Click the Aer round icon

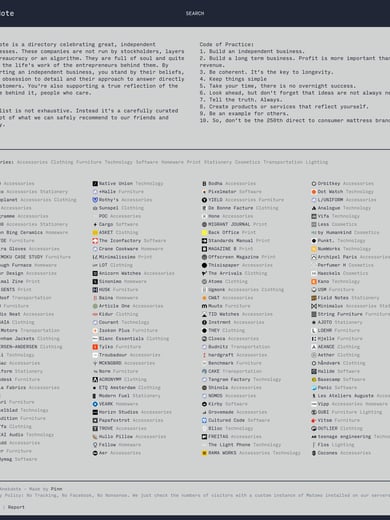click(x=95, y=453)
